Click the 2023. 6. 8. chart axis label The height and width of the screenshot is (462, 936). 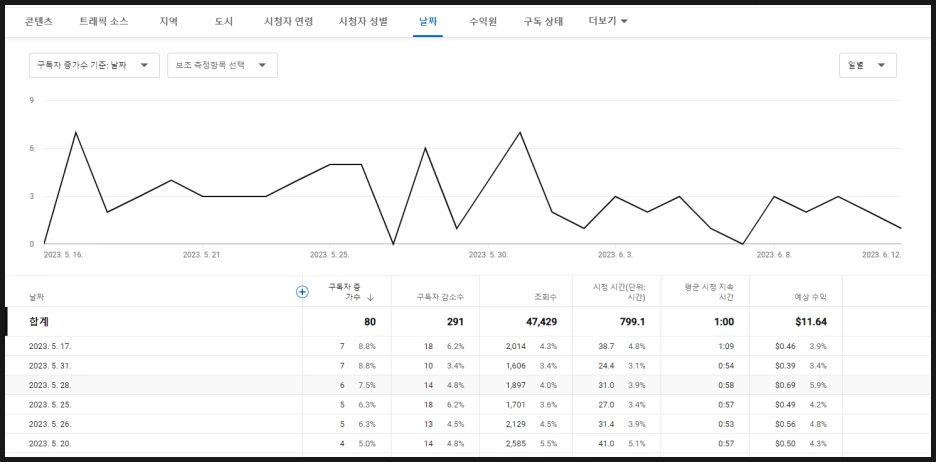pyautogui.click(x=774, y=254)
